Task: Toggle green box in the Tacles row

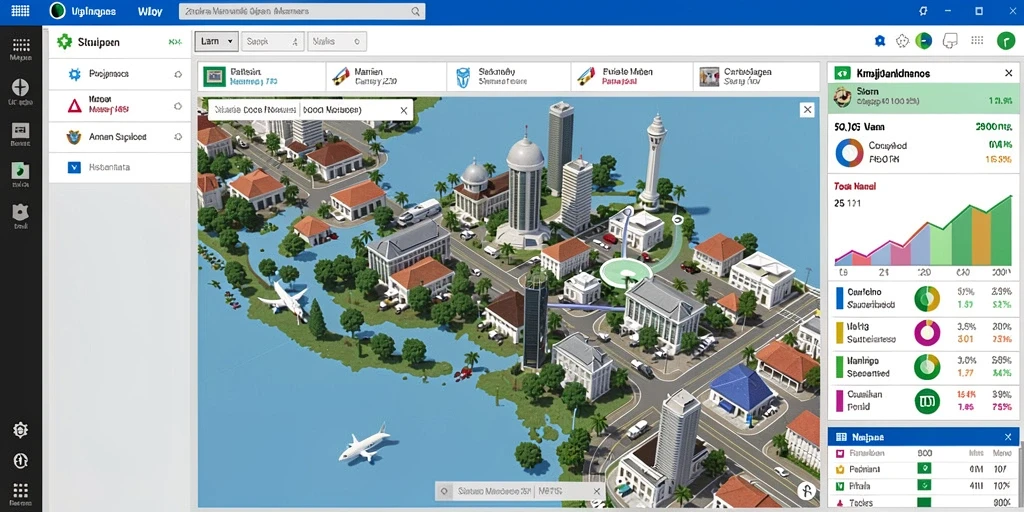Action: 924,502
